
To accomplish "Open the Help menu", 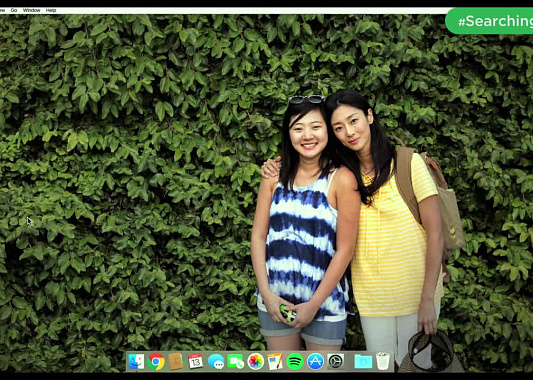I will pyautogui.click(x=51, y=10).
